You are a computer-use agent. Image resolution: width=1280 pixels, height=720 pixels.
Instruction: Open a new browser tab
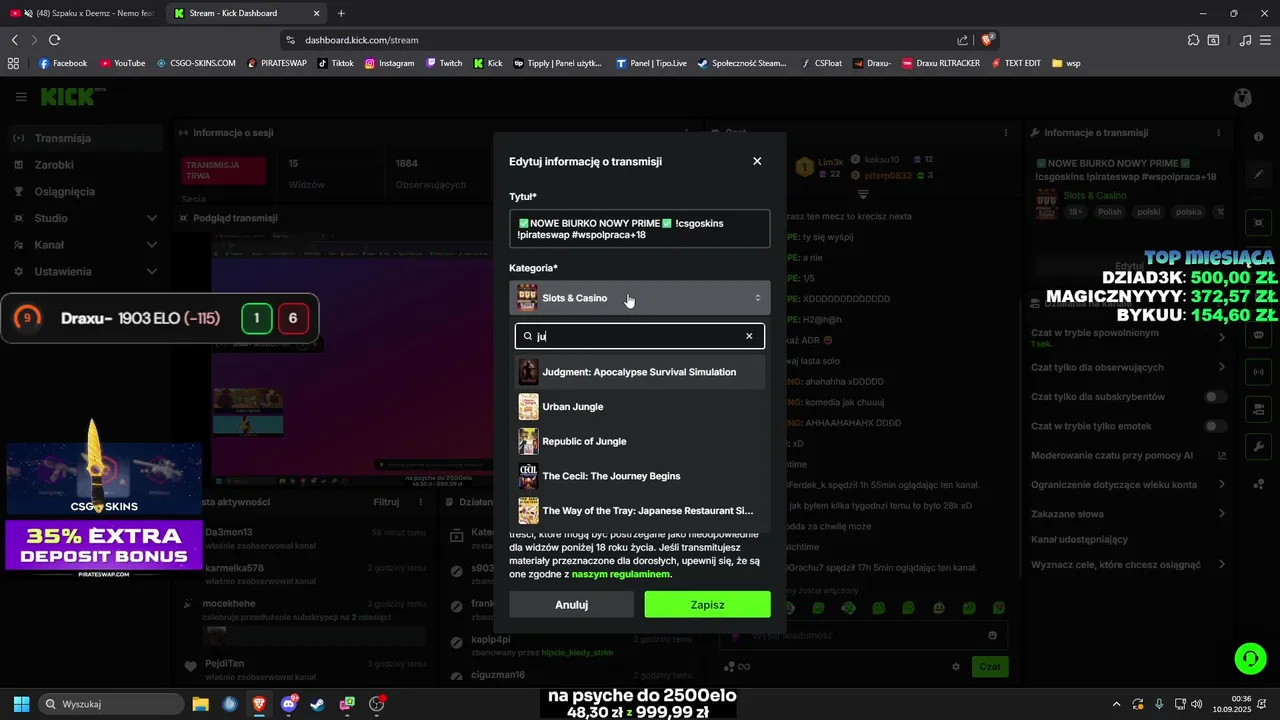[x=341, y=13]
